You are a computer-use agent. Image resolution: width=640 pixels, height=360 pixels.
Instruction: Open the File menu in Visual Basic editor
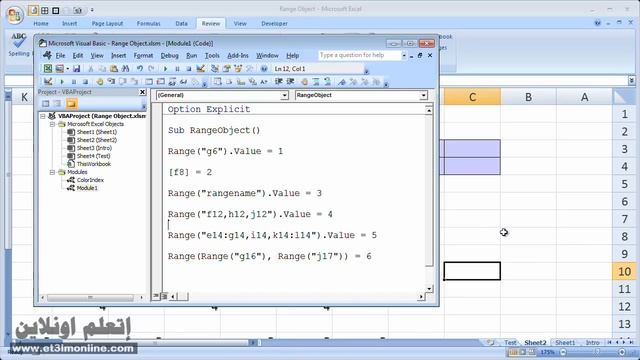pyautogui.click(x=60, y=56)
